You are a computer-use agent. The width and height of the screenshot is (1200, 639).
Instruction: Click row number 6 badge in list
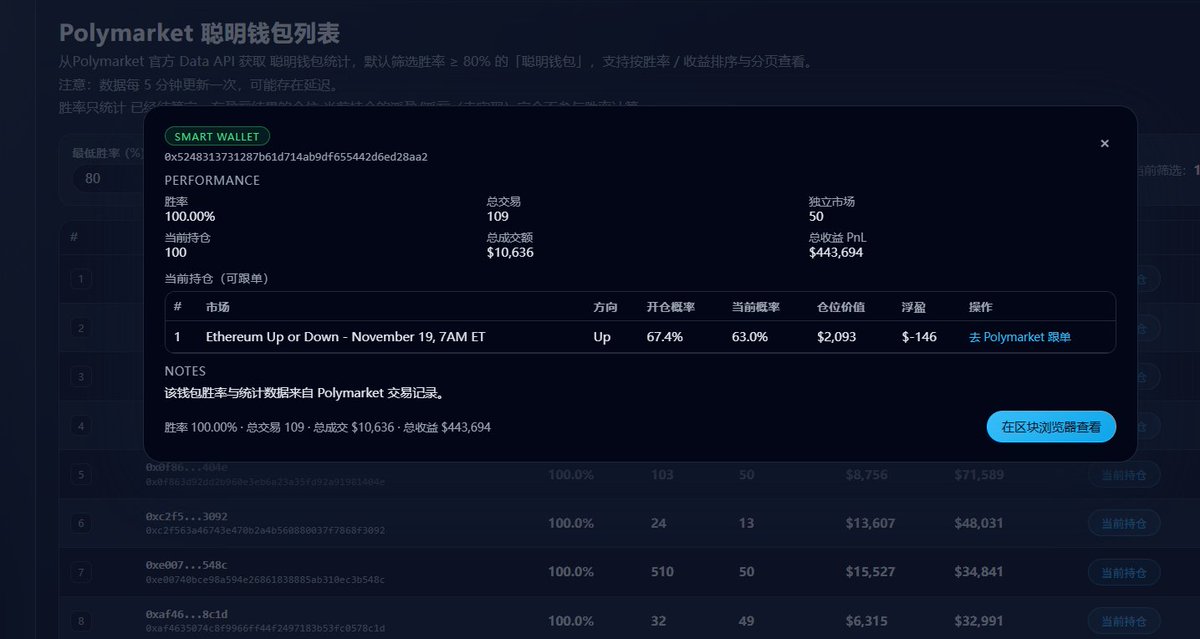pyautogui.click(x=81, y=523)
